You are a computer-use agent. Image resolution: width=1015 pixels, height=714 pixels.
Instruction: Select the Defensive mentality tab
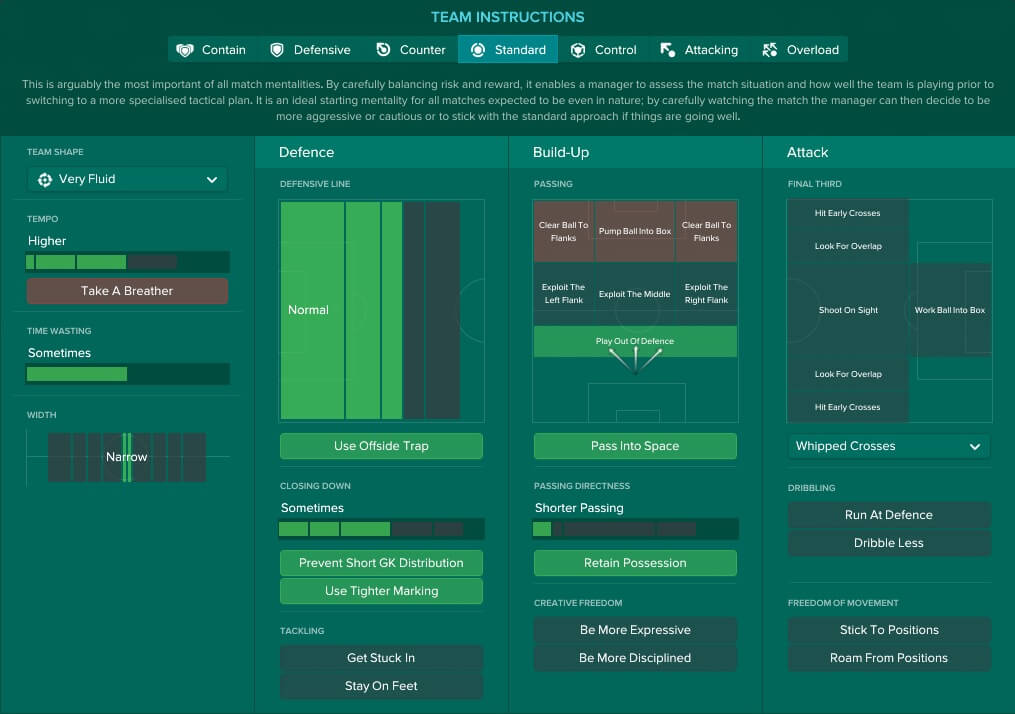point(310,50)
